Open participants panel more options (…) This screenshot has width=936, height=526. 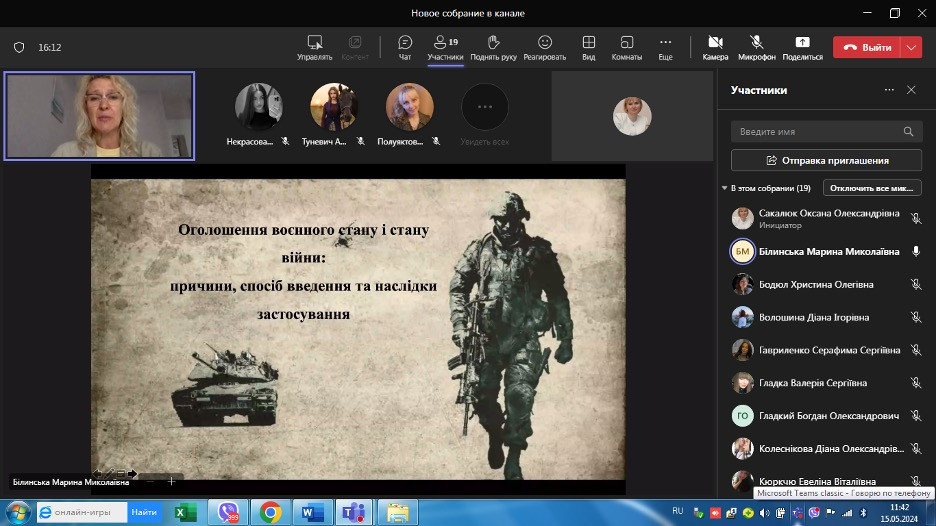889,90
